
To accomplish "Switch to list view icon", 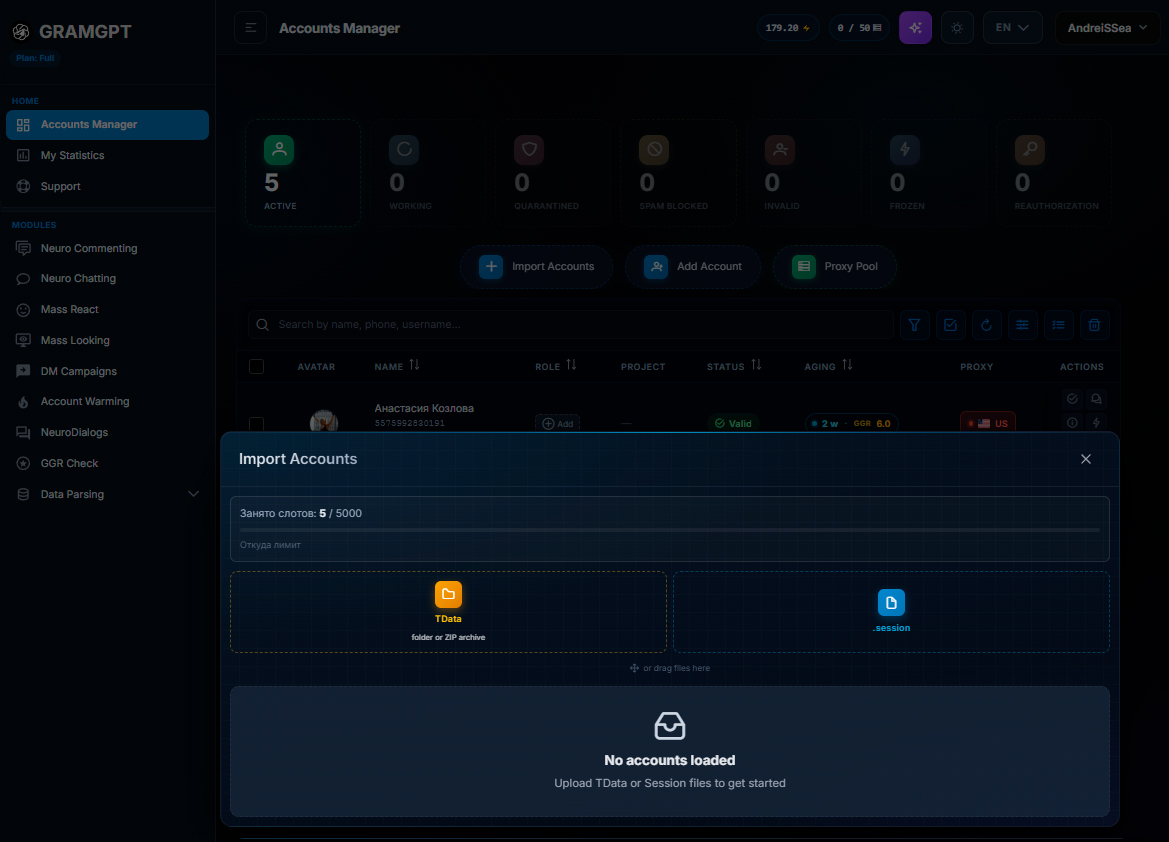I will (x=1058, y=324).
